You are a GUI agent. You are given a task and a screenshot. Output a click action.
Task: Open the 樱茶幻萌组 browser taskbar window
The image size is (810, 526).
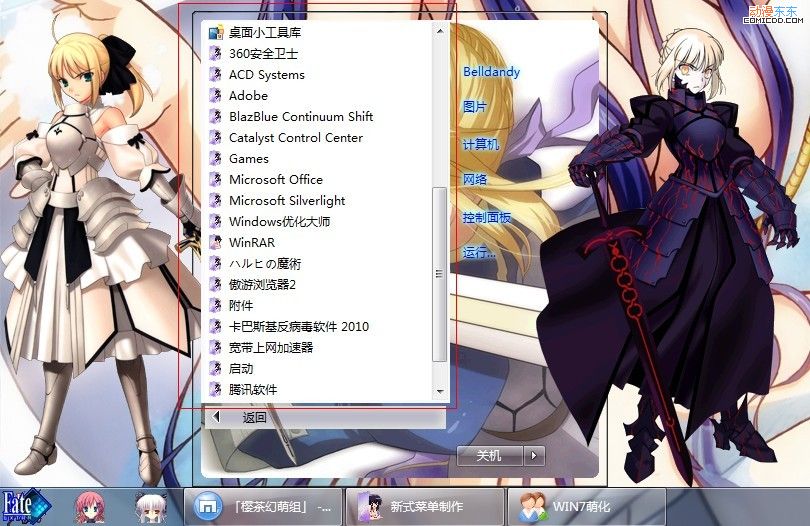tap(263, 507)
